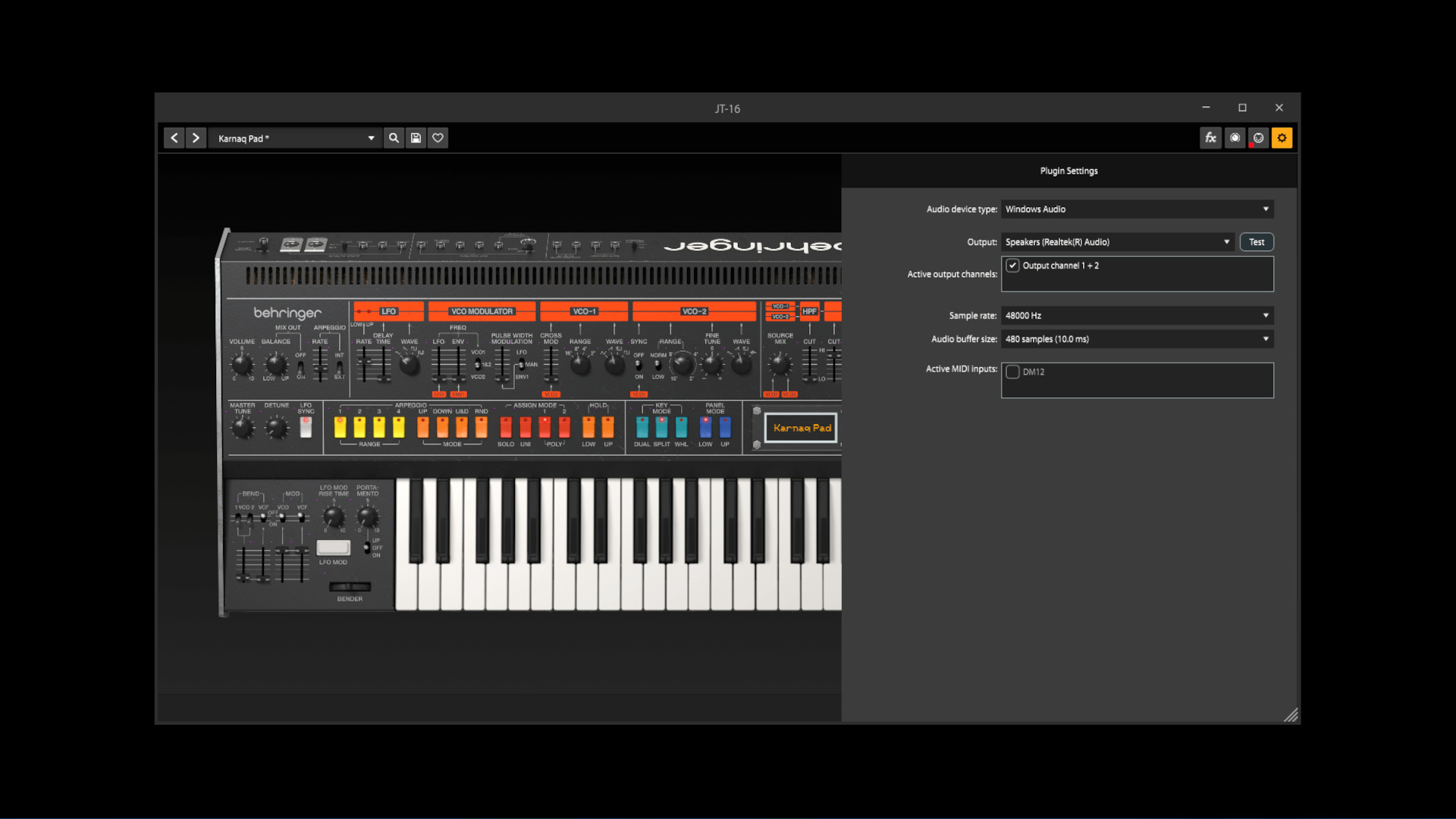Click the PORTAMENTO knob
The height and width of the screenshot is (819, 1456).
click(368, 518)
